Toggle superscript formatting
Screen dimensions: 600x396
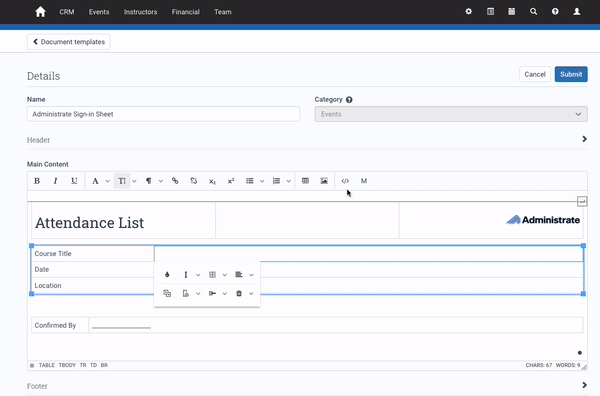(231, 181)
